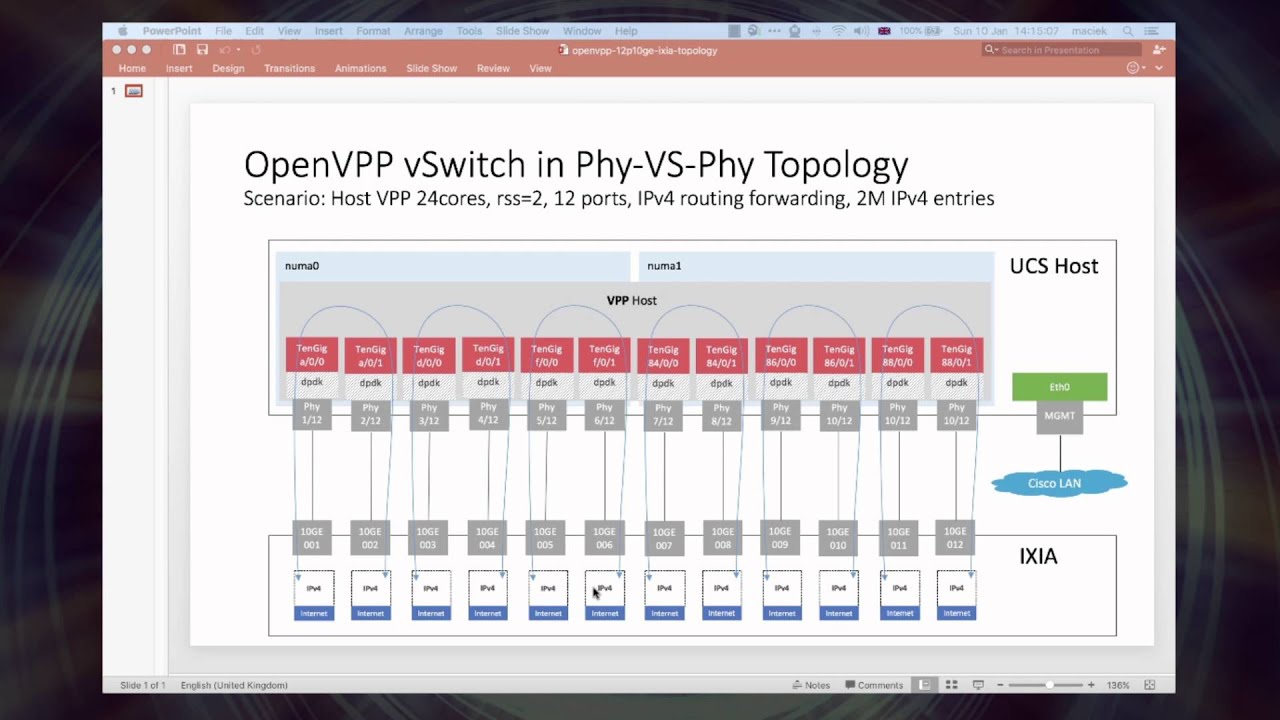1280x720 pixels.
Task: Click the Wi-Fi status icon
Action: tap(838, 31)
